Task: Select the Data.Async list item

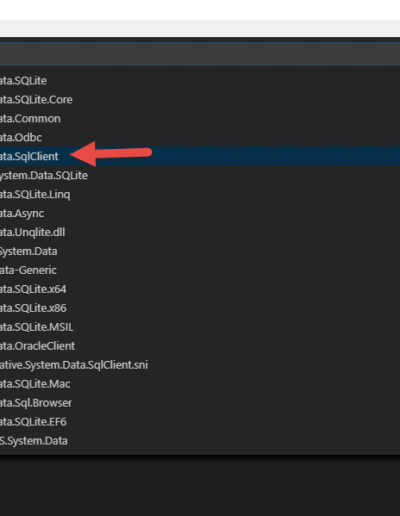Action: [x=200, y=213]
